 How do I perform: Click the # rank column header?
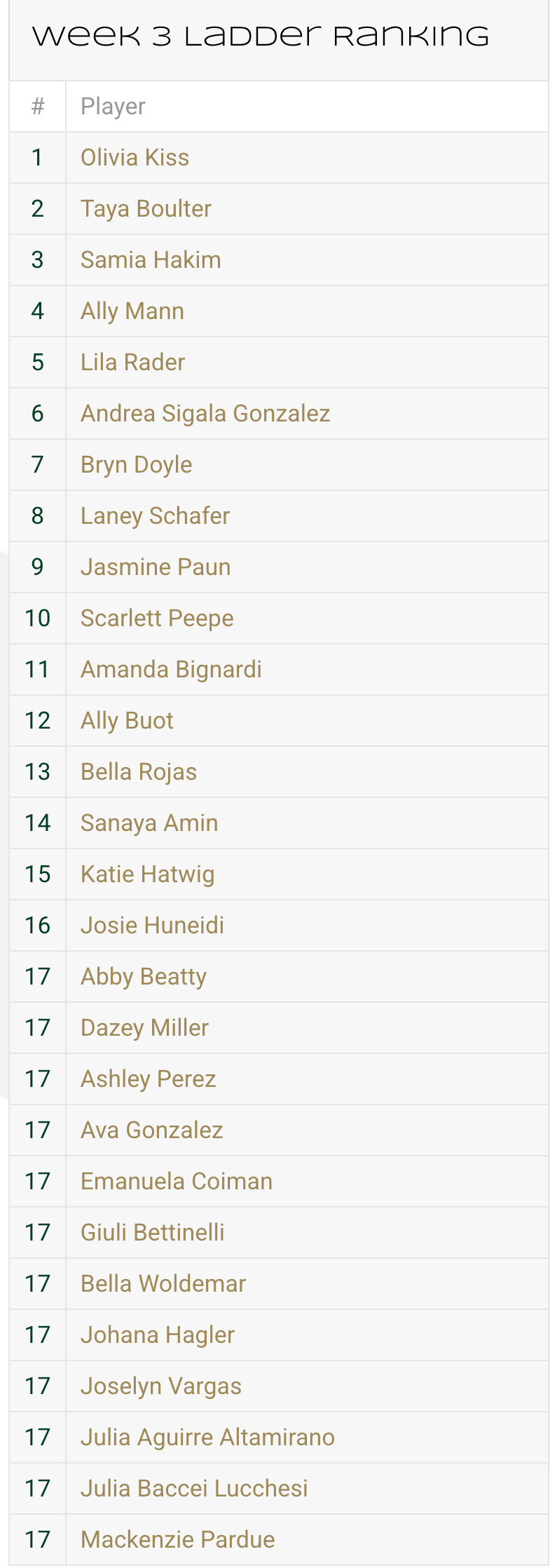point(38,107)
